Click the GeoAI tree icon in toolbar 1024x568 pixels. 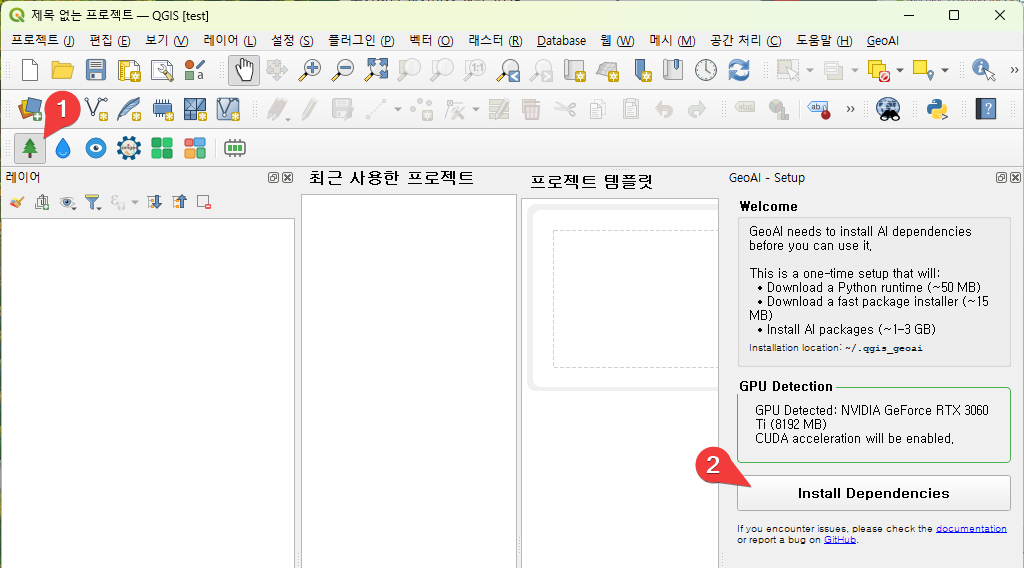(x=30, y=148)
